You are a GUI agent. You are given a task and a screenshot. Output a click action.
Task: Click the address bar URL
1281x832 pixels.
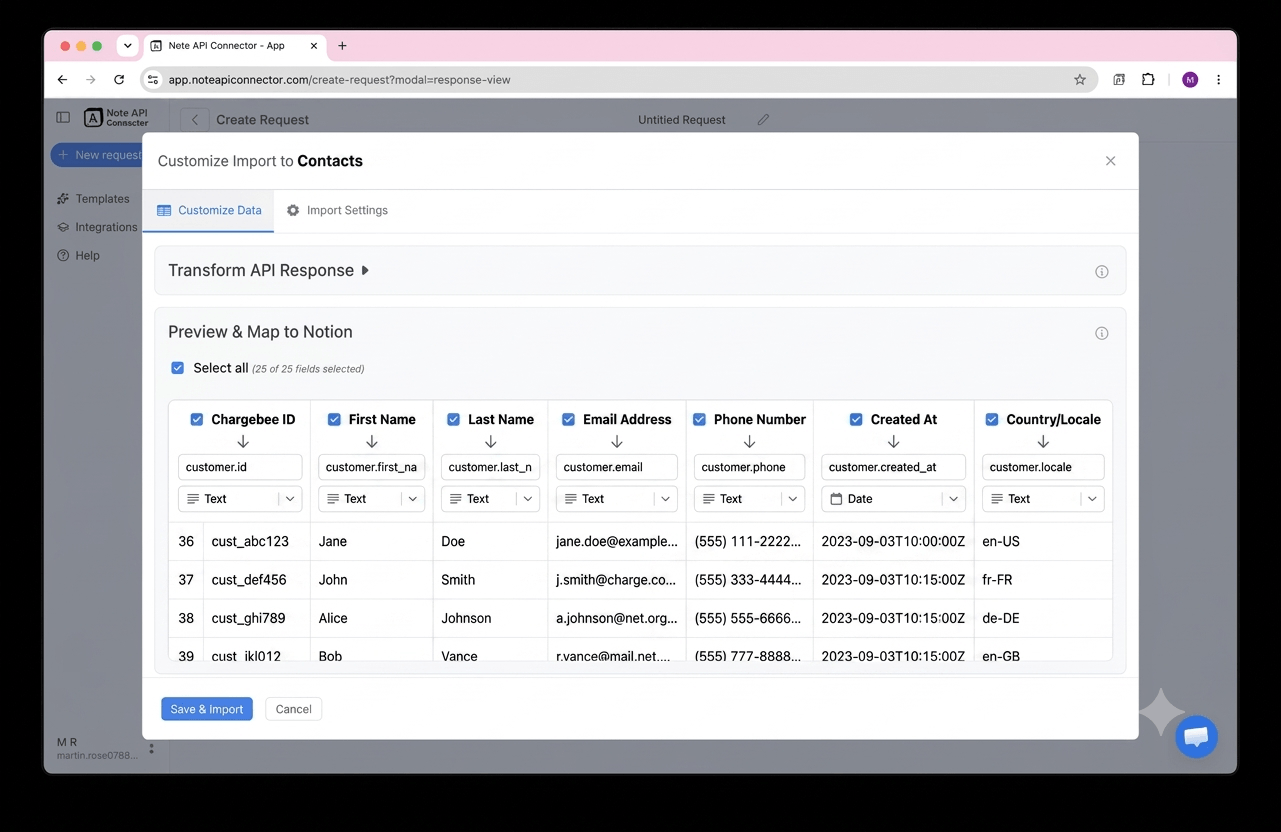(x=339, y=80)
